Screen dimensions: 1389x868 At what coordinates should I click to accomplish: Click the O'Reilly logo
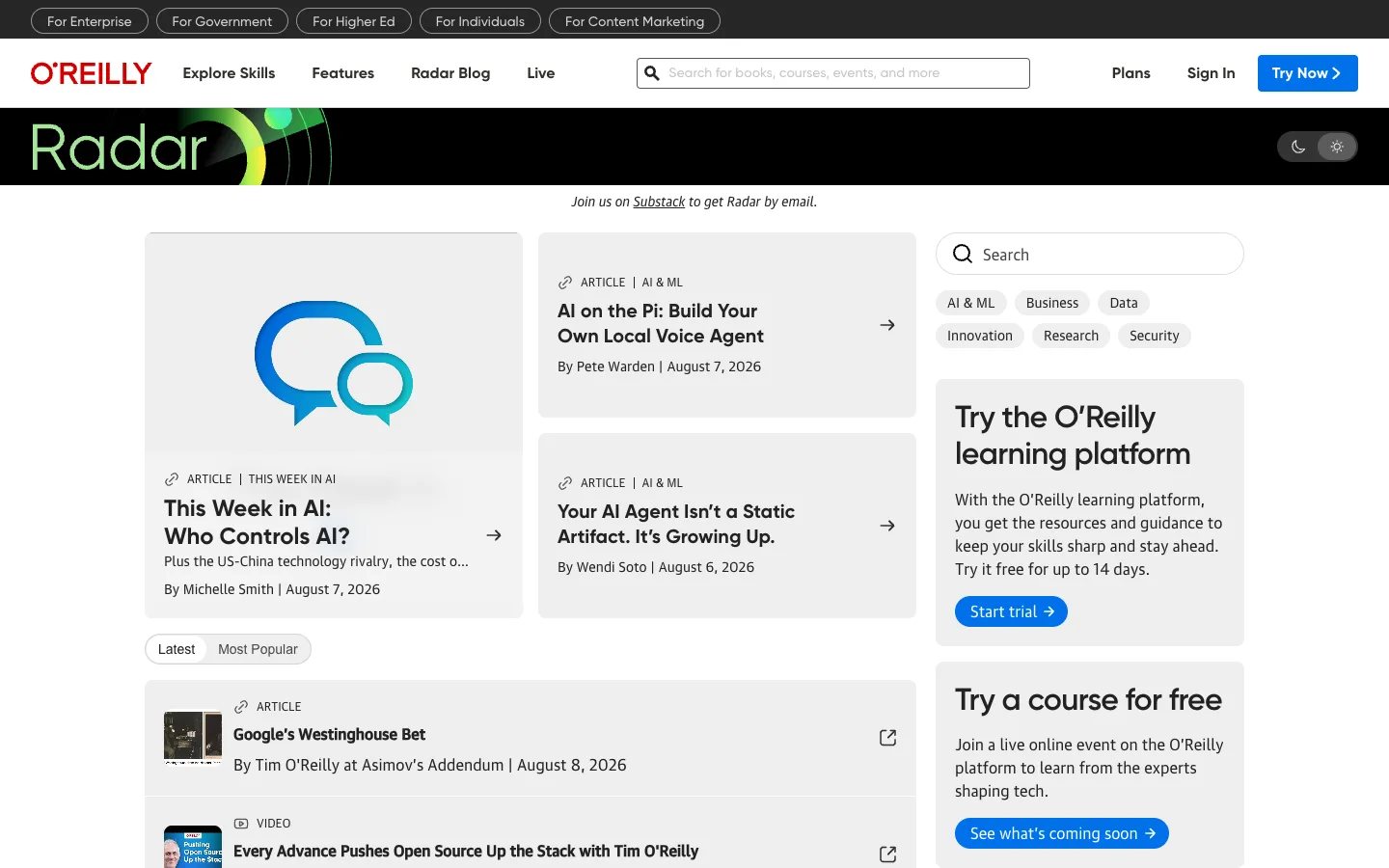[x=92, y=73]
